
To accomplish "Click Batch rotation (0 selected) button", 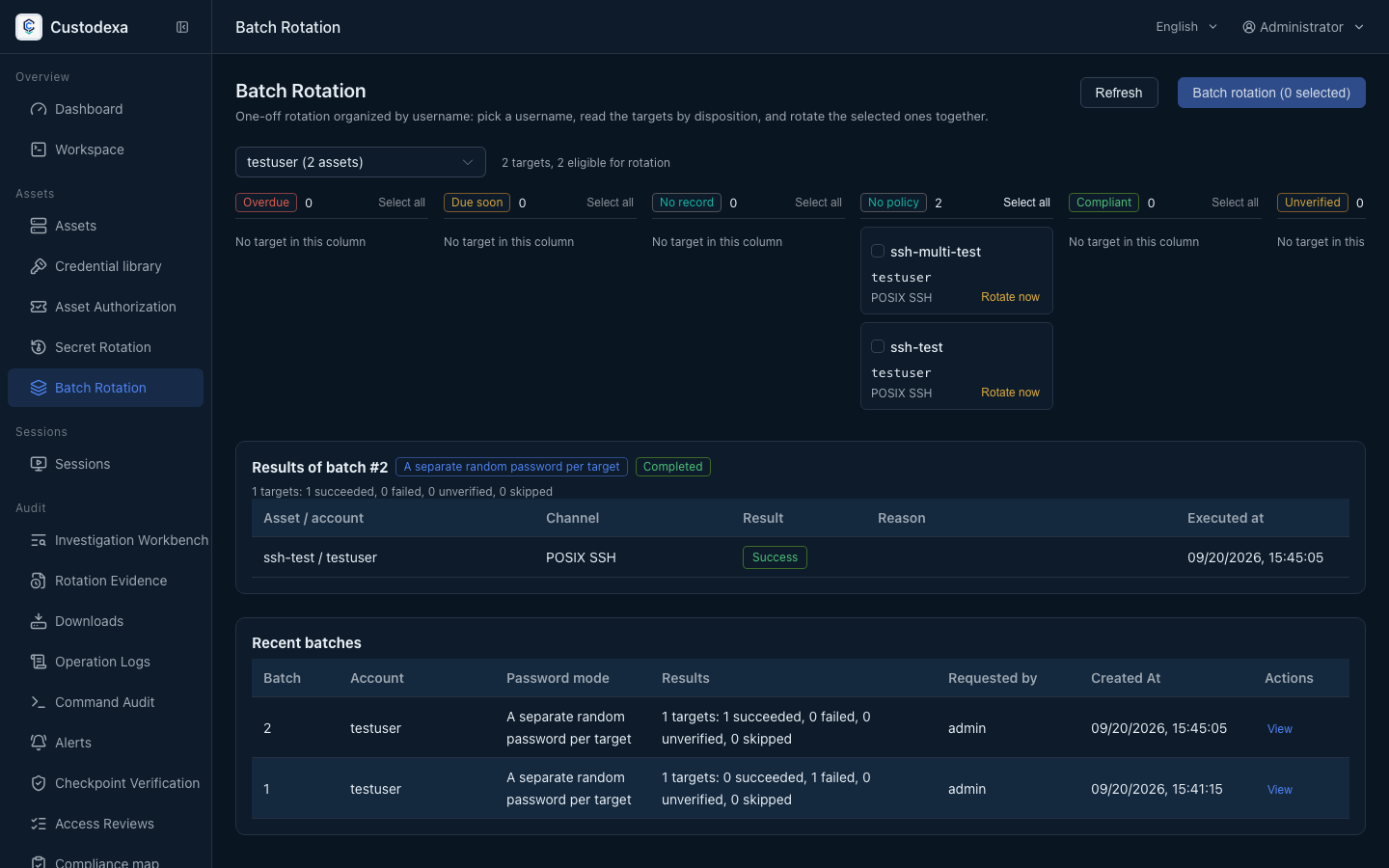I will point(1271,93).
